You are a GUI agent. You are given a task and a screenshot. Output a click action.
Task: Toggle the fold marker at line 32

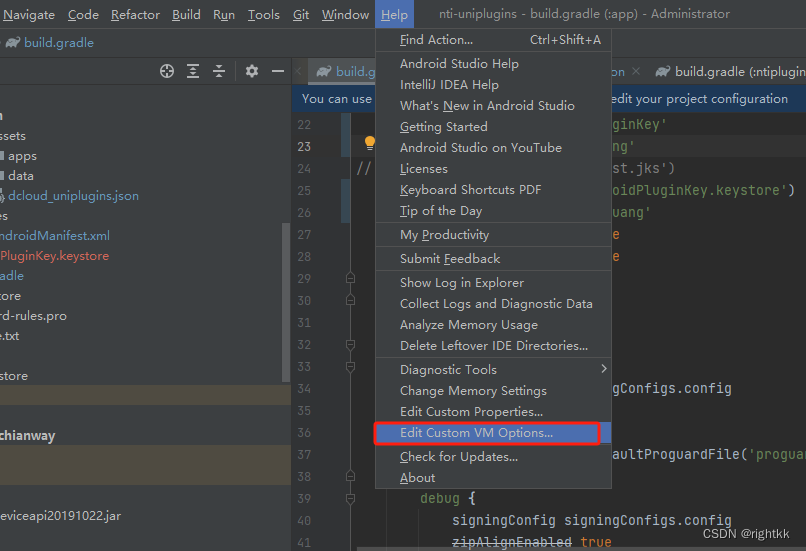pos(351,344)
